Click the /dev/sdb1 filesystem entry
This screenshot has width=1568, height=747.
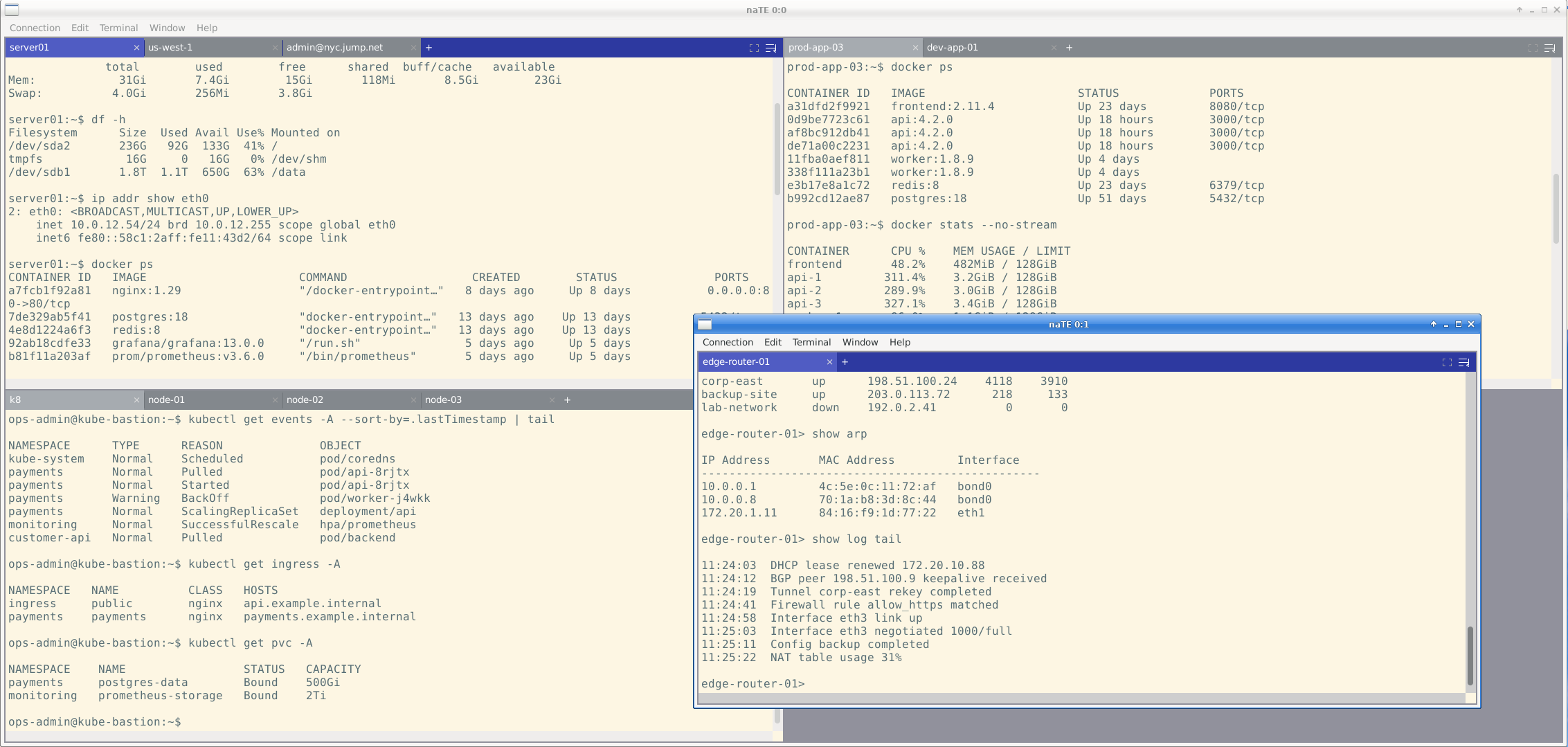(39, 172)
